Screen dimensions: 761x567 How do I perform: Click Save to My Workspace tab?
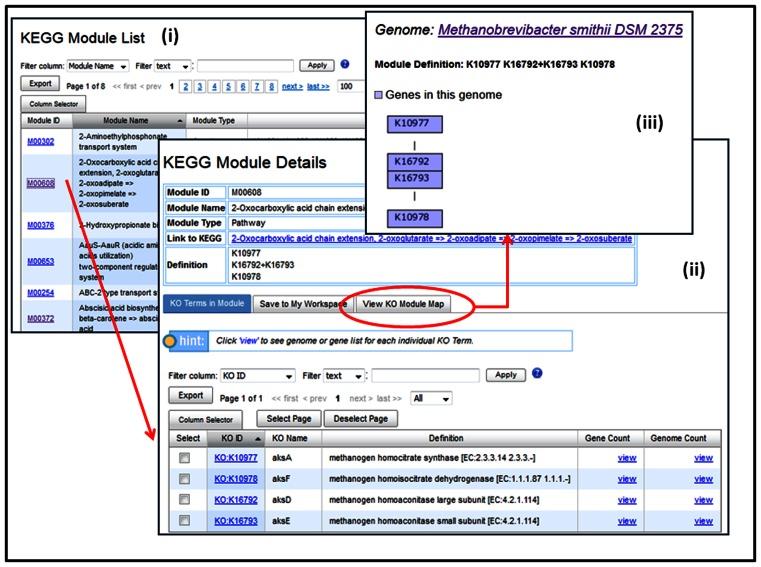click(x=303, y=304)
